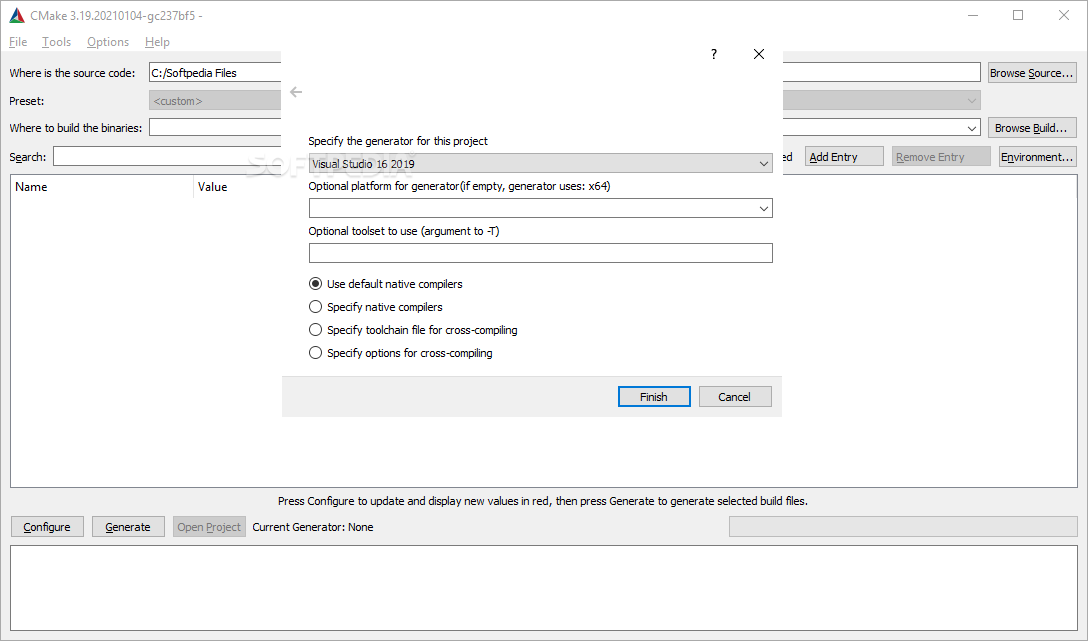The width and height of the screenshot is (1088, 641).
Task: Expand the optional platform for generator dropdown
Action: point(763,208)
